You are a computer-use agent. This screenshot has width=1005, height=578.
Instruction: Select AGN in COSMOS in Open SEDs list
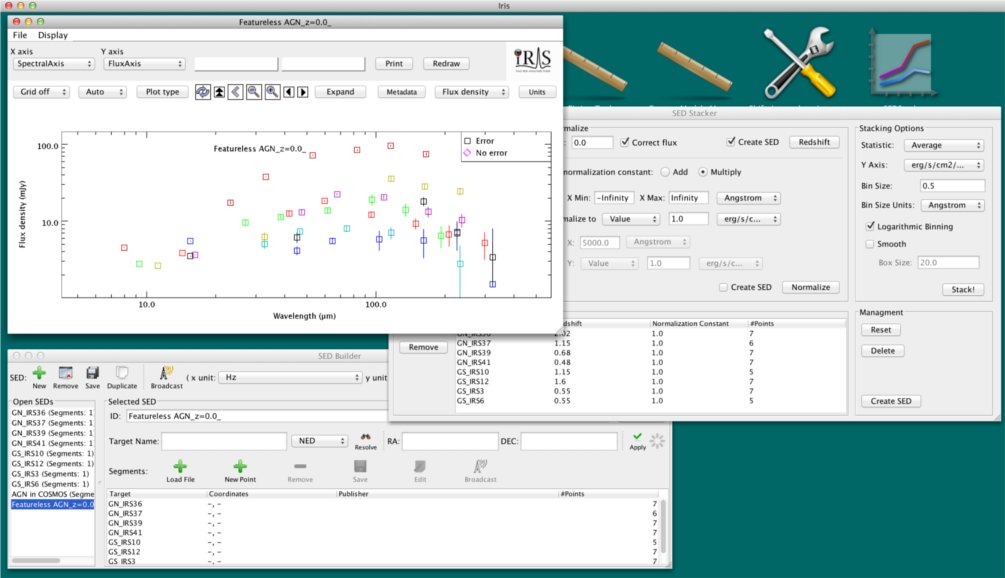pyautogui.click(x=52, y=494)
